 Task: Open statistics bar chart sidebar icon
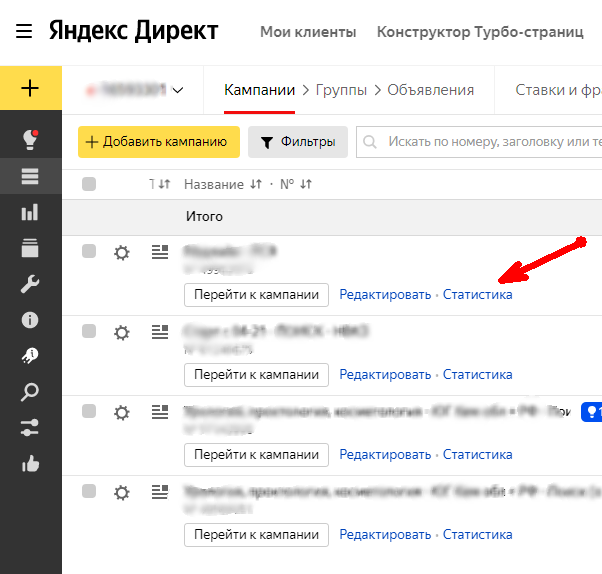(30, 212)
